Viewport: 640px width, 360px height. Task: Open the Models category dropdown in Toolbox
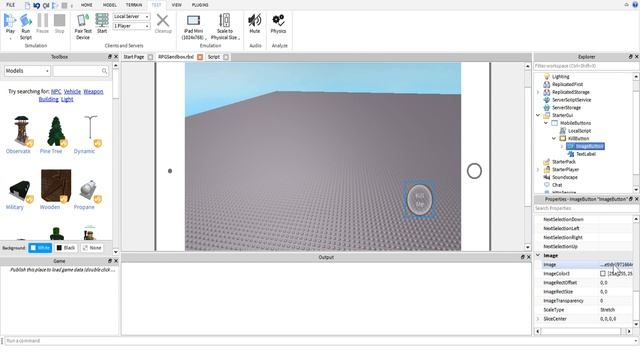(27, 71)
